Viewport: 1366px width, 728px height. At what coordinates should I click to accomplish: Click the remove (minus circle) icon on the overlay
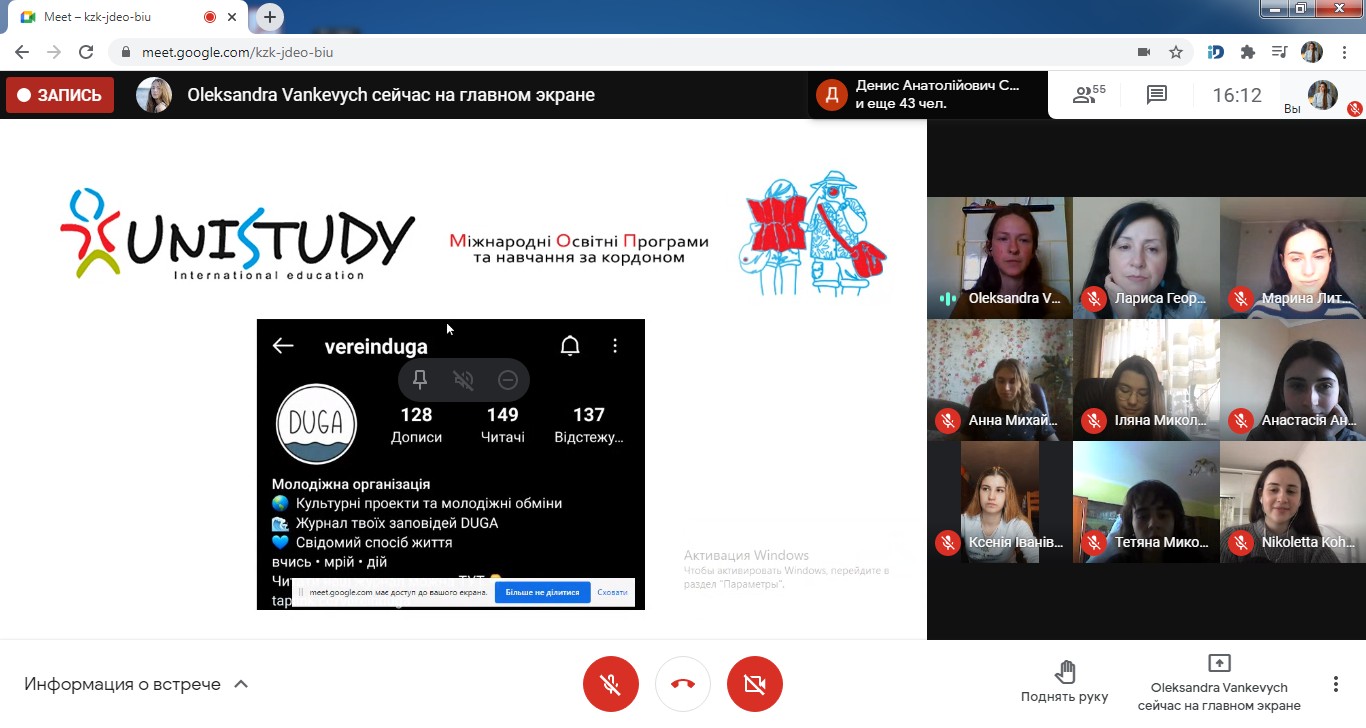507,380
